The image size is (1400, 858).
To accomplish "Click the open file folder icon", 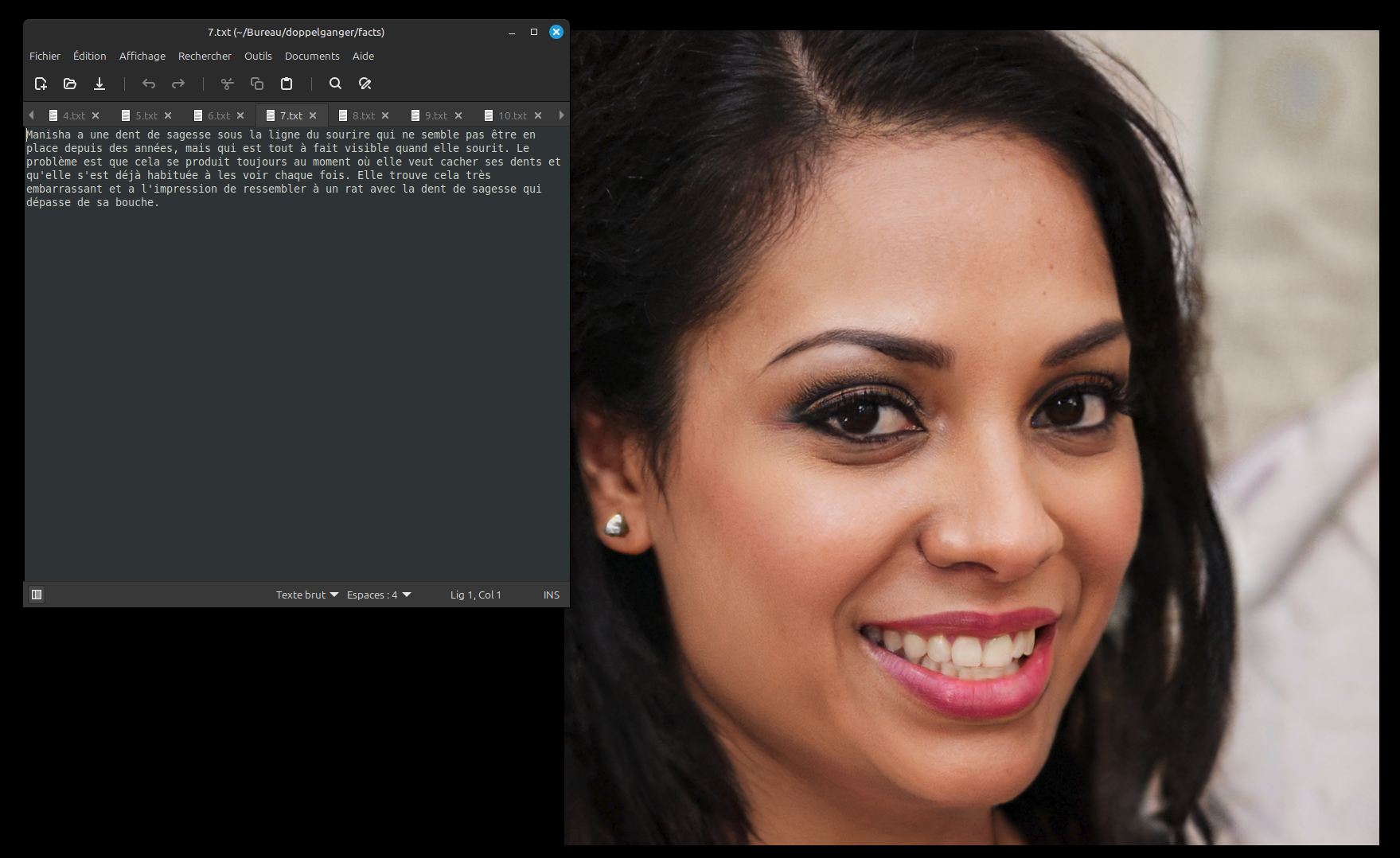I will (70, 84).
